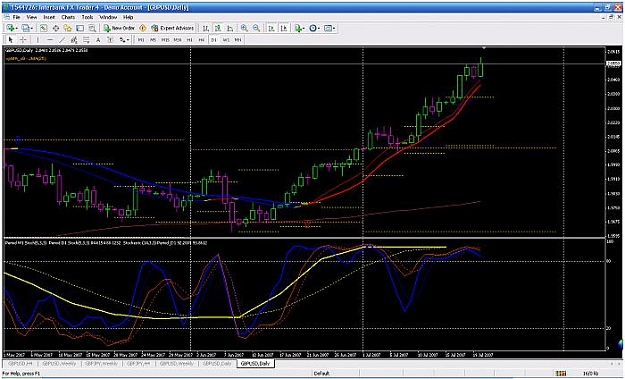This screenshot has width=625, height=379.
Task: Expand the Periods dropdown arrow
Action: 319,28
